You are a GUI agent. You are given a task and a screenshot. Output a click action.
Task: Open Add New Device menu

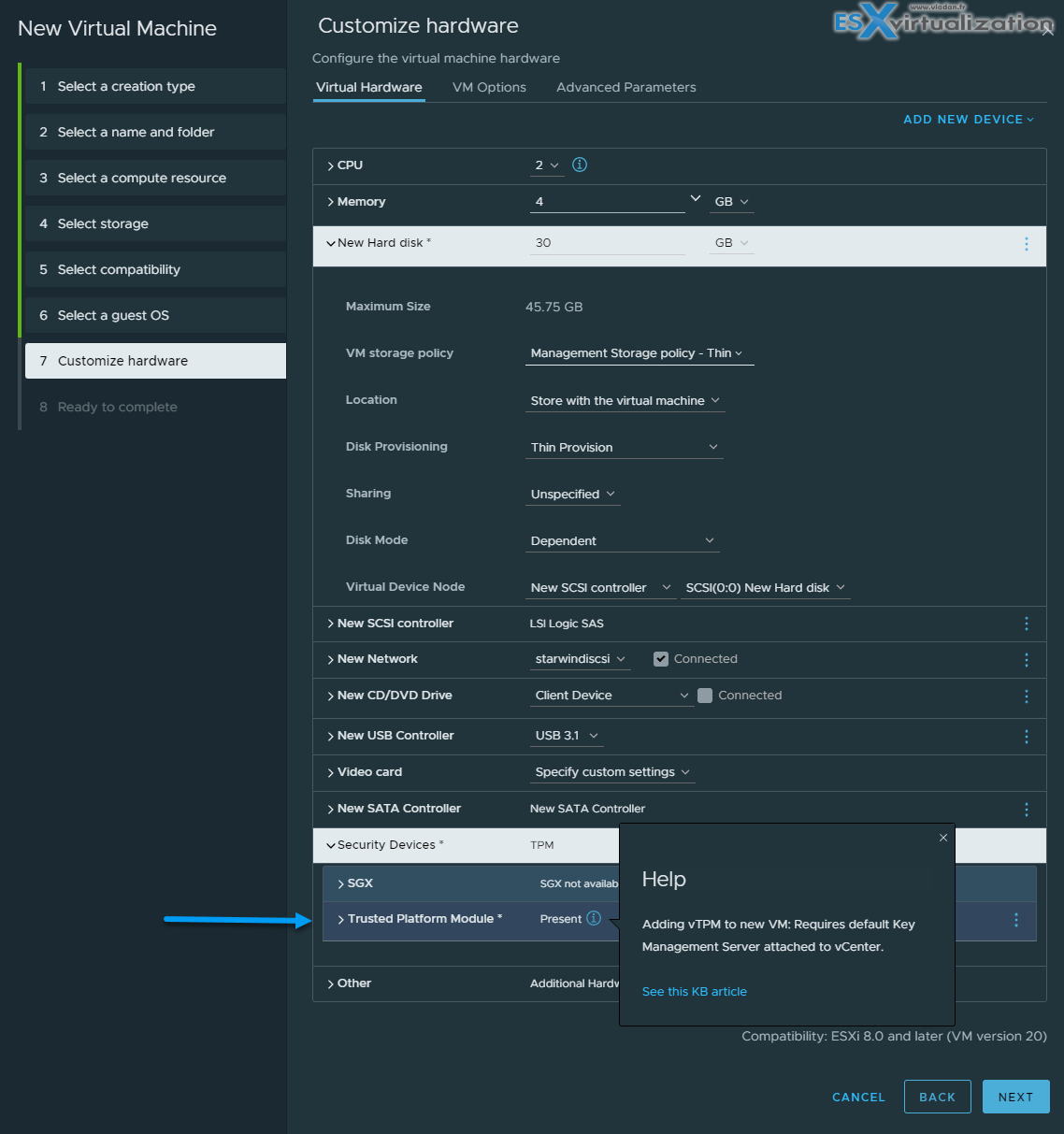pyautogui.click(x=969, y=120)
